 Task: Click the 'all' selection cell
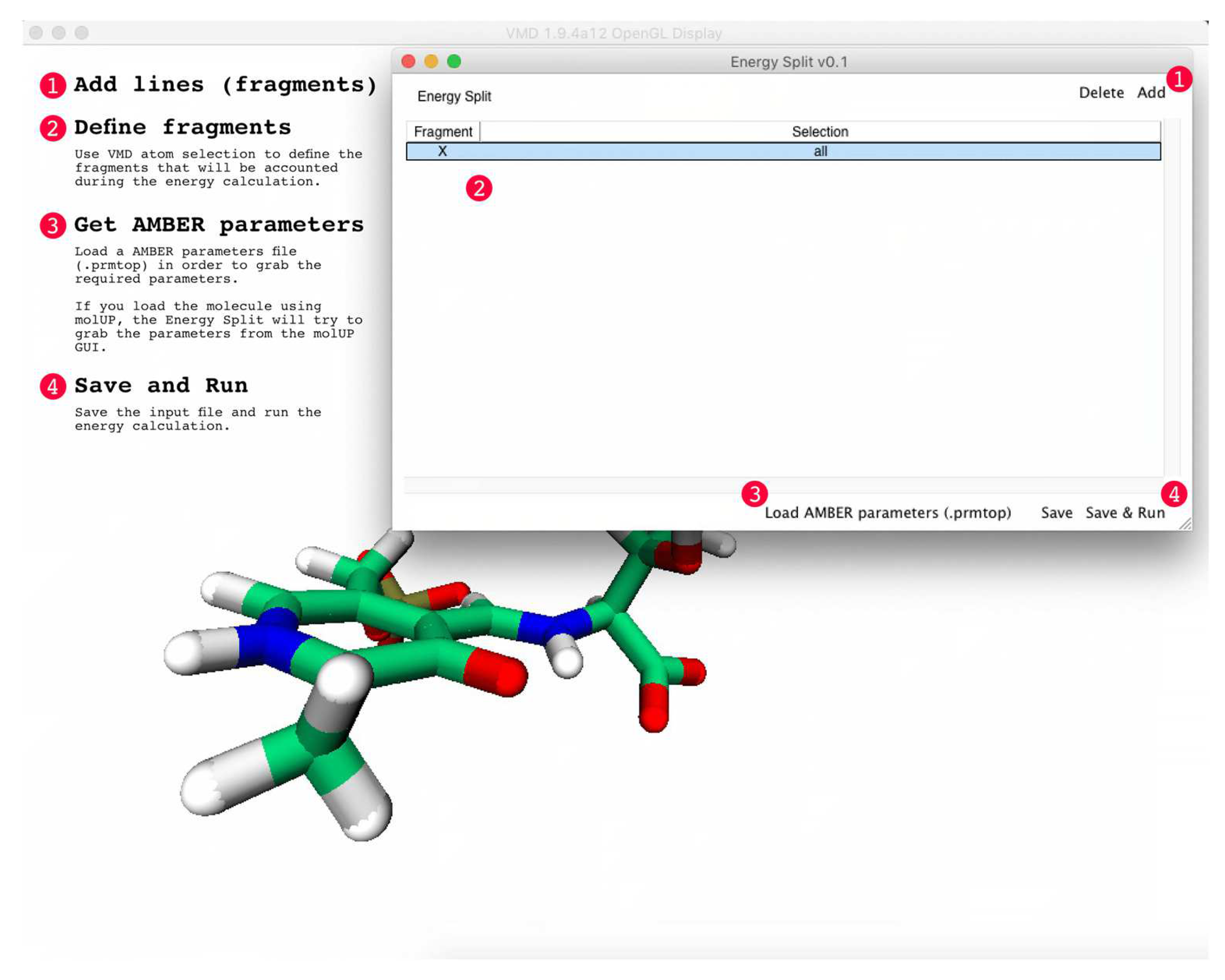(x=820, y=152)
